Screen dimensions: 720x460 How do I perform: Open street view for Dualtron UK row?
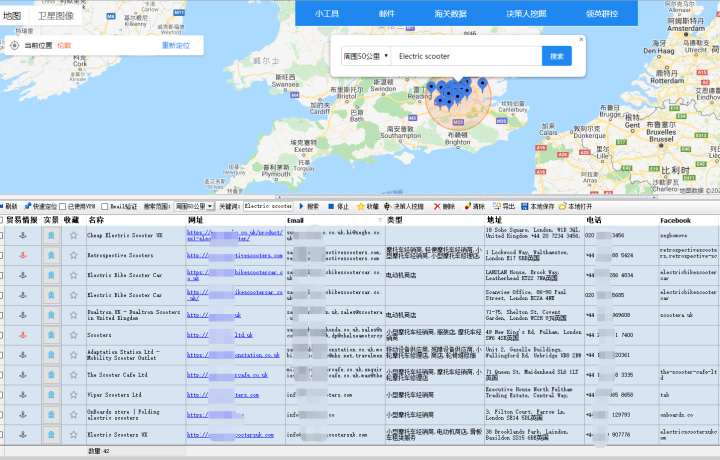click(51, 315)
